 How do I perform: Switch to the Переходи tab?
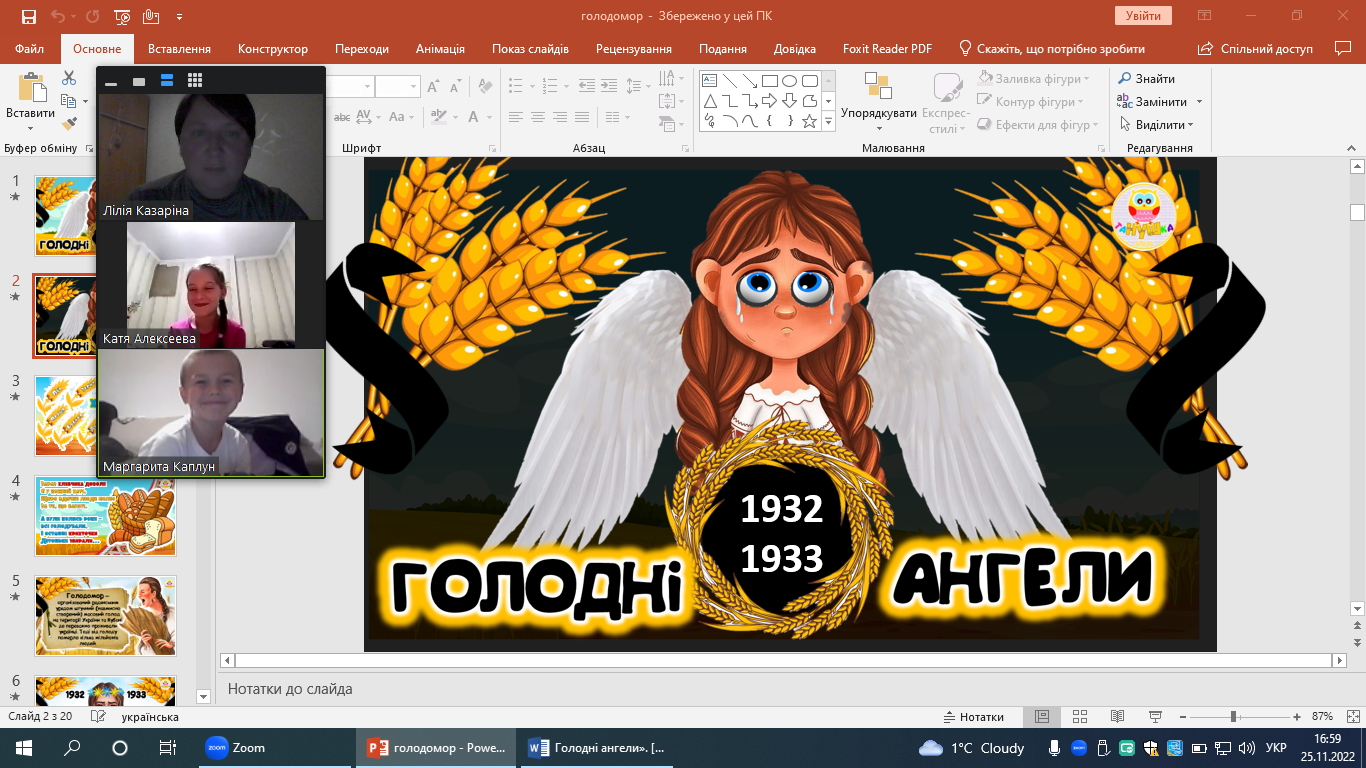[x=362, y=49]
